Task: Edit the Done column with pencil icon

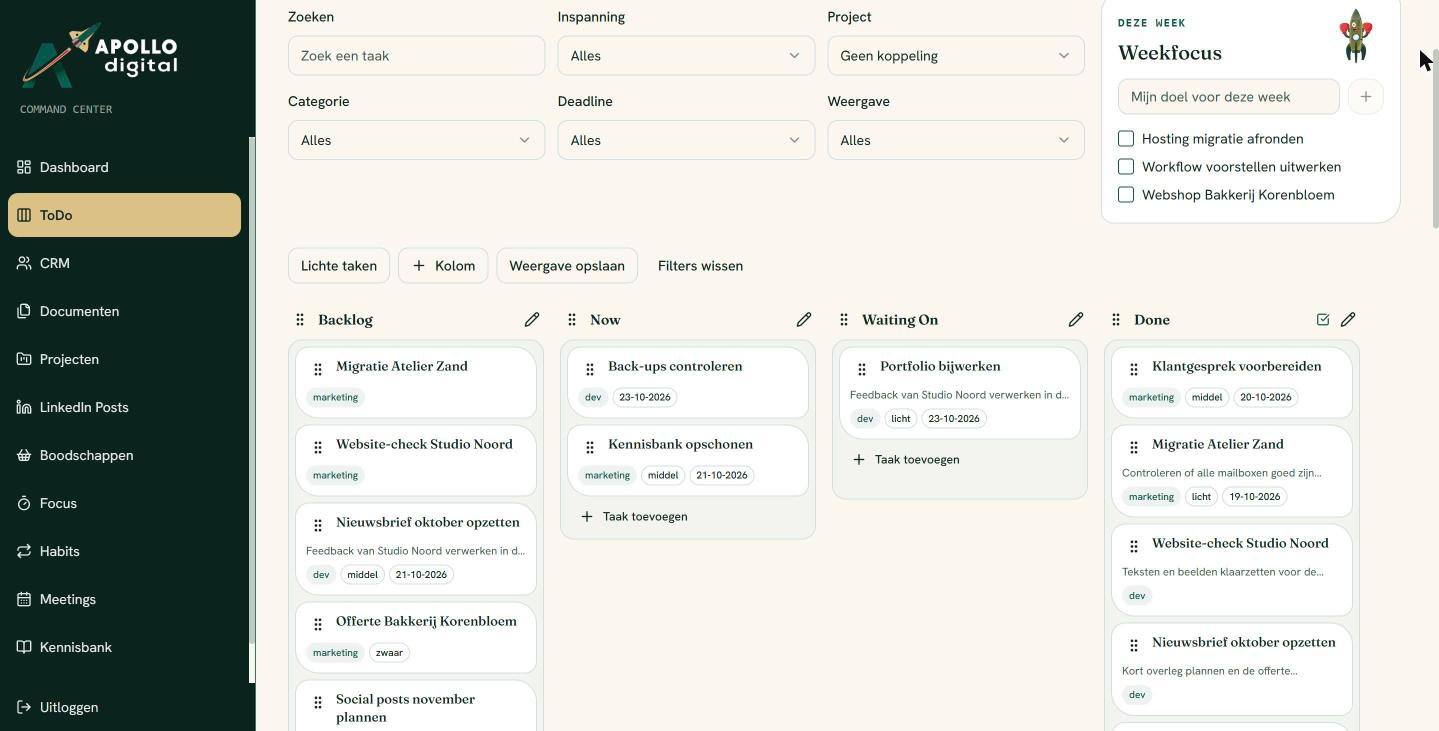Action: [1348, 320]
